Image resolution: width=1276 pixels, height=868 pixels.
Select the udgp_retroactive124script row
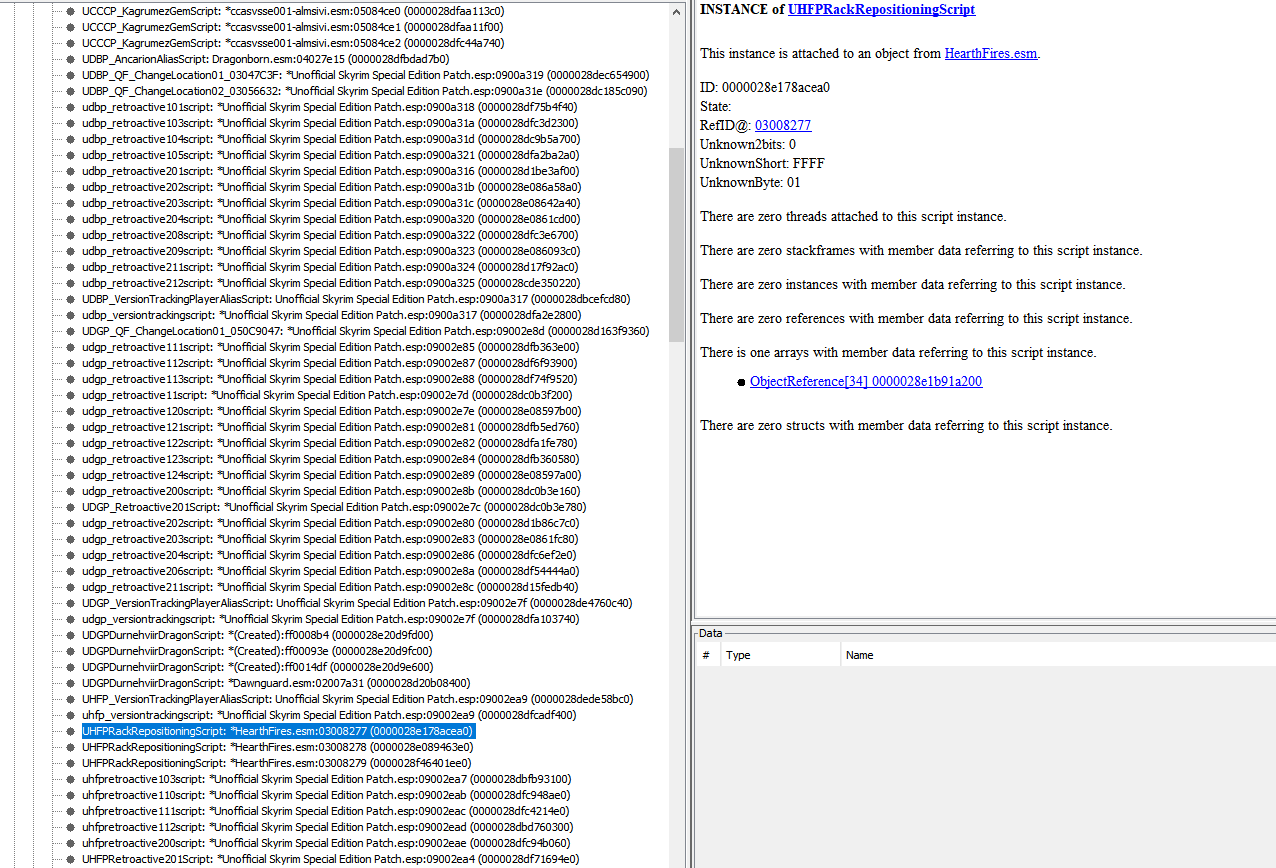coord(331,475)
